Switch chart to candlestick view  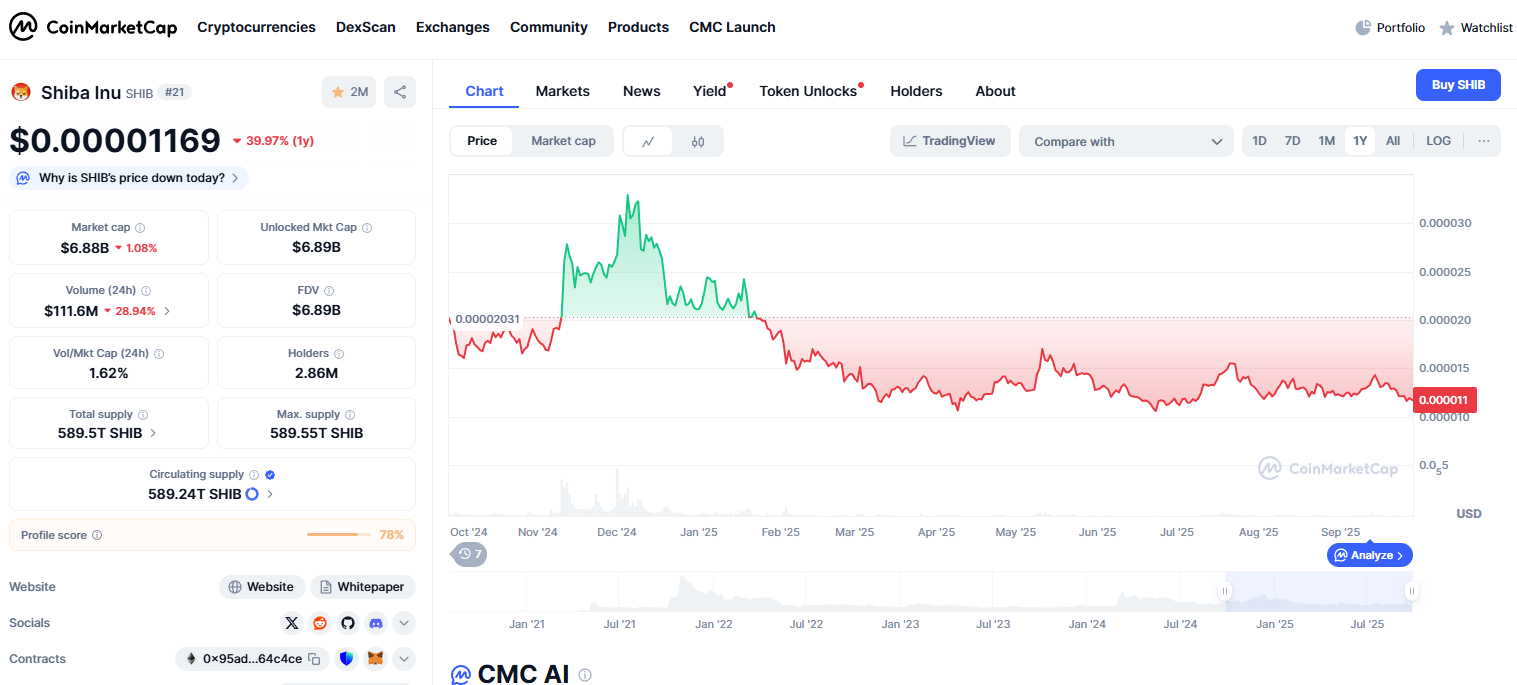(698, 141)
